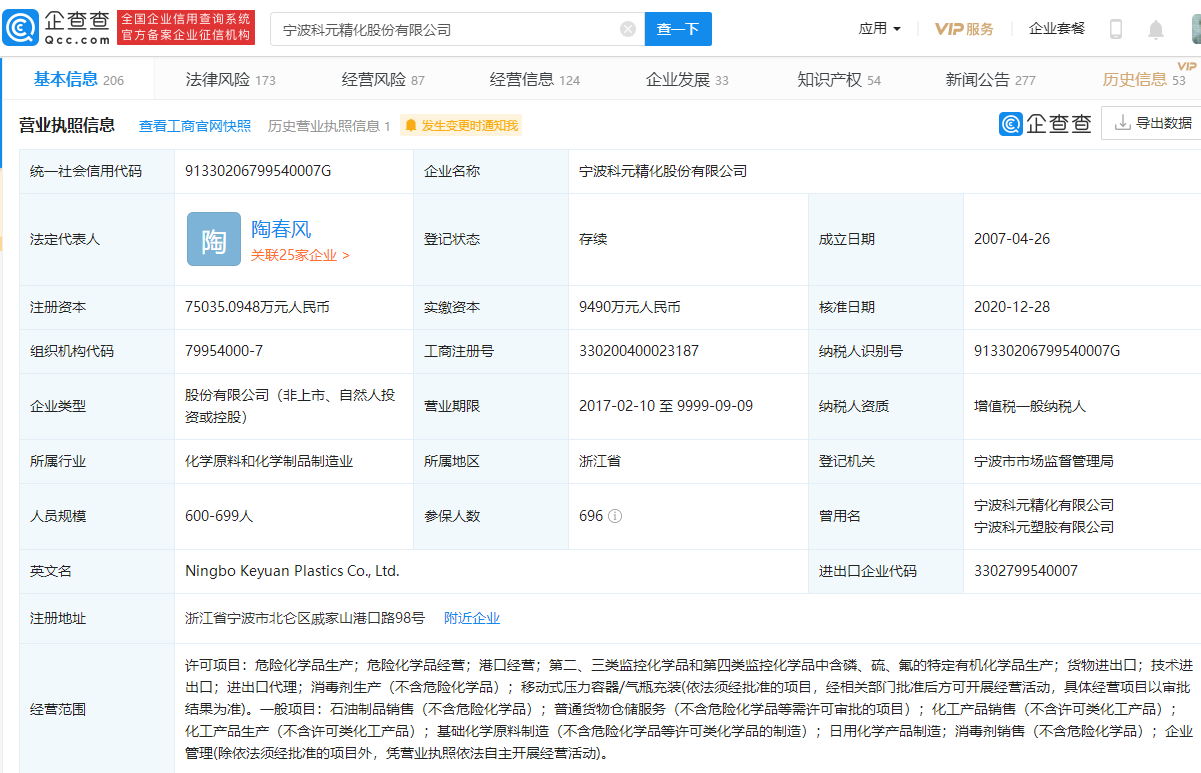Click the 全国企业信用查询系统 red banner
Image resolution: width=1201 pixels, height=773 pixels.
(186, 28)
